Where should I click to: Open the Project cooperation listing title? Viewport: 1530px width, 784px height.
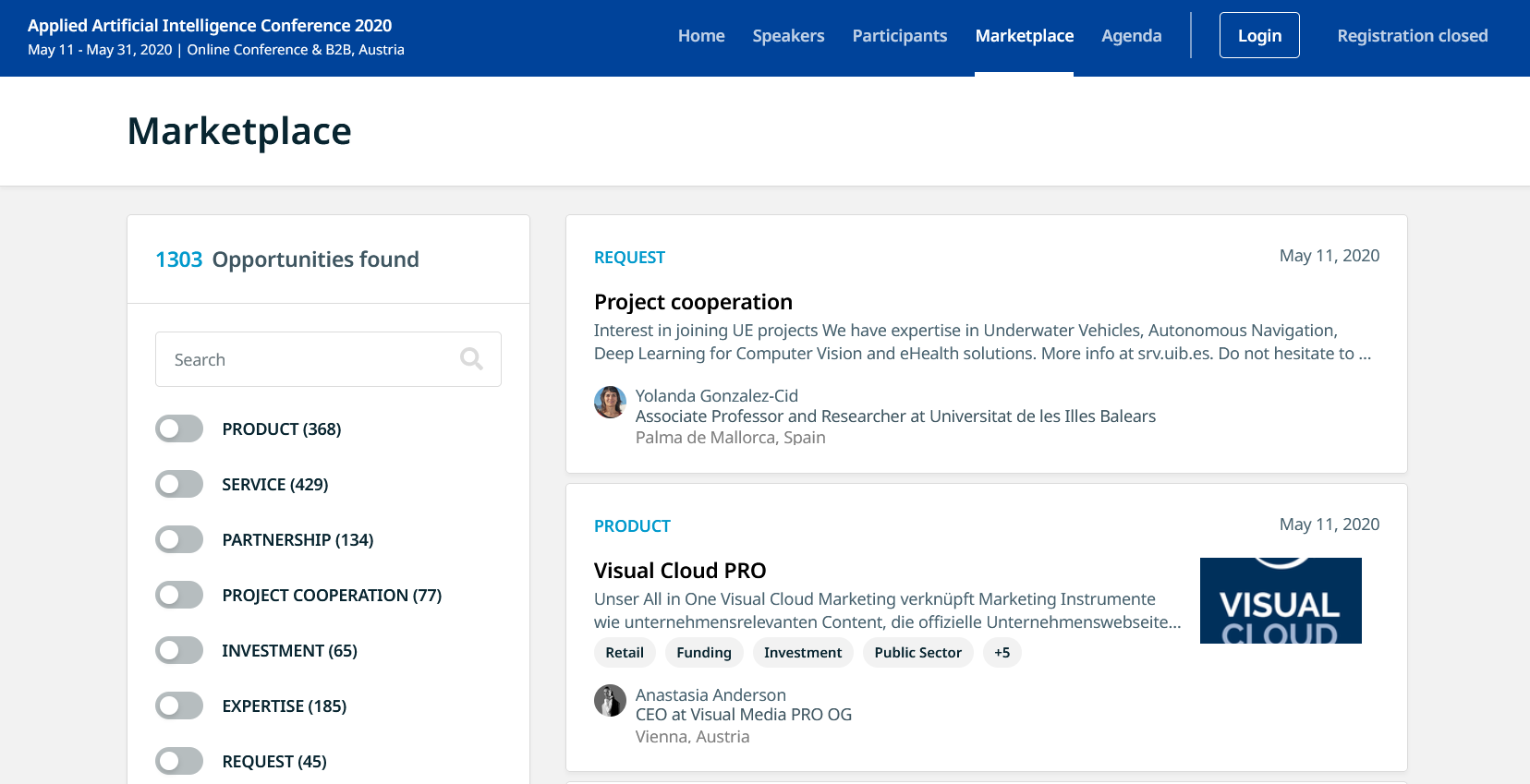click(x=693, y=302)
